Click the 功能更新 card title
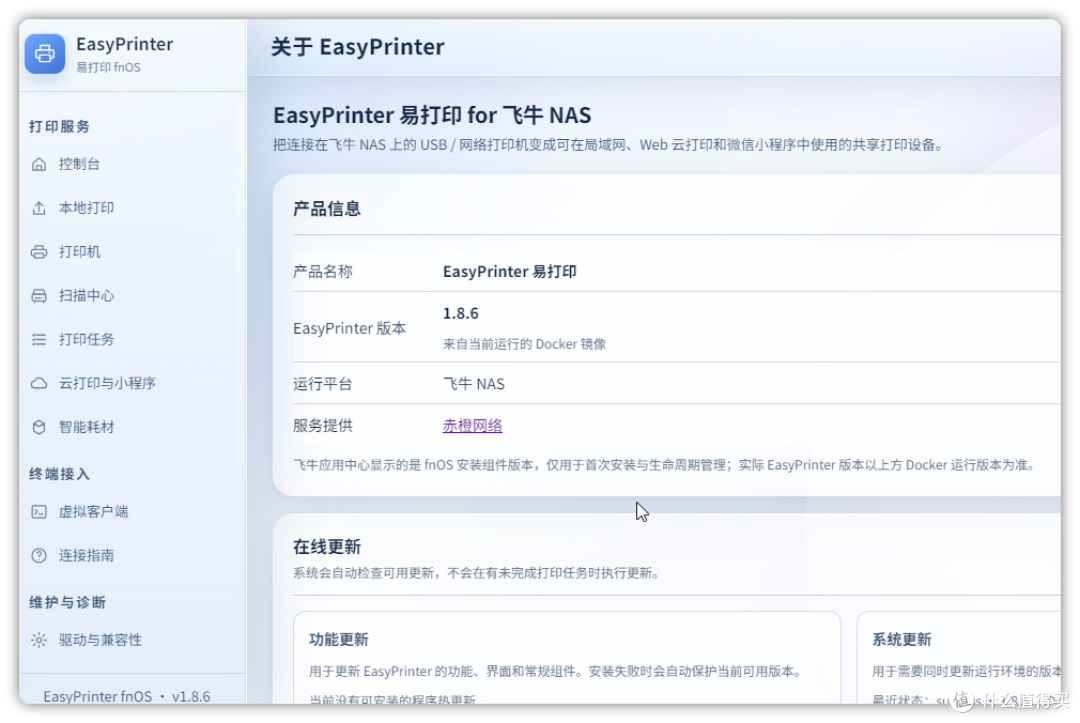The image size is (1080, 723). pyautogui.click(x=338, y=640)
